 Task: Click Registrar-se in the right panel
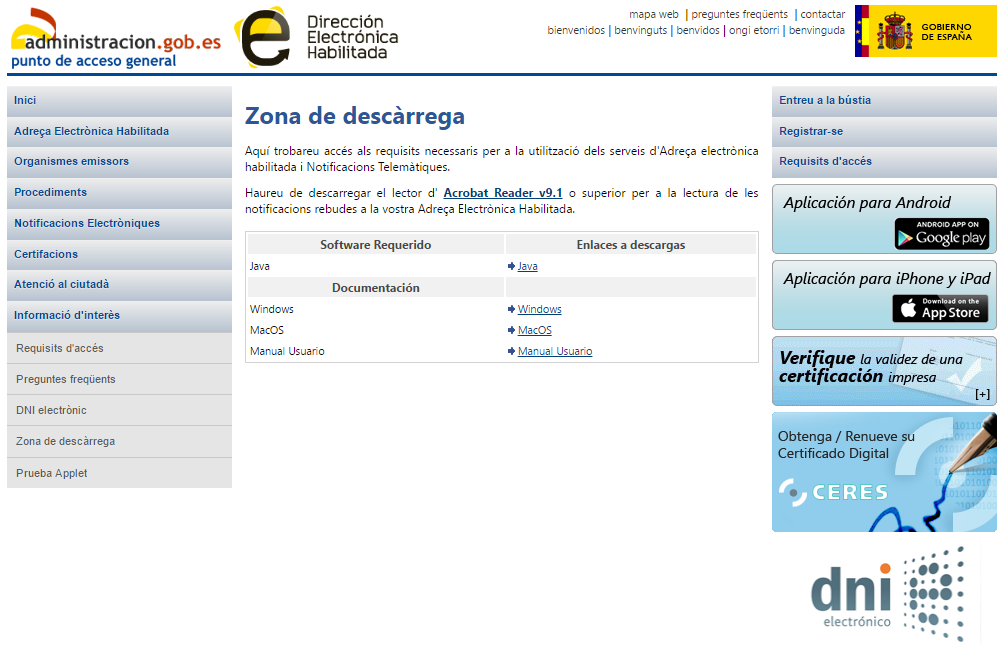click(x=884, y=131)
